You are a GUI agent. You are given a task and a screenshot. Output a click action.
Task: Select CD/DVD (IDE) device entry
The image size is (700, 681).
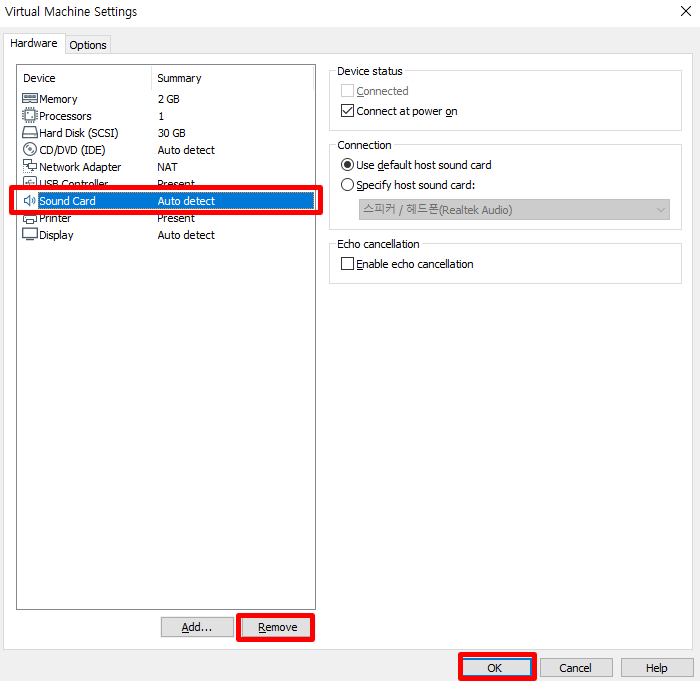pos(166,150)
